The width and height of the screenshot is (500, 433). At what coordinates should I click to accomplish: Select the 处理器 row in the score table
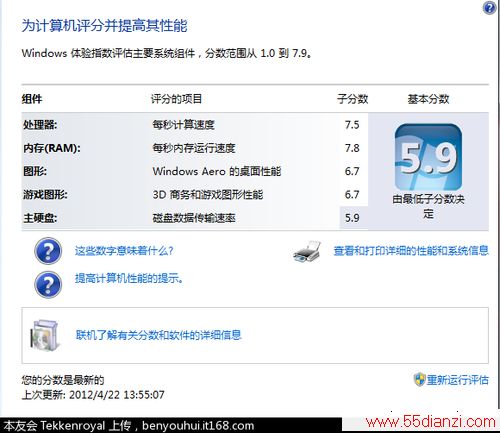point(195,125)
